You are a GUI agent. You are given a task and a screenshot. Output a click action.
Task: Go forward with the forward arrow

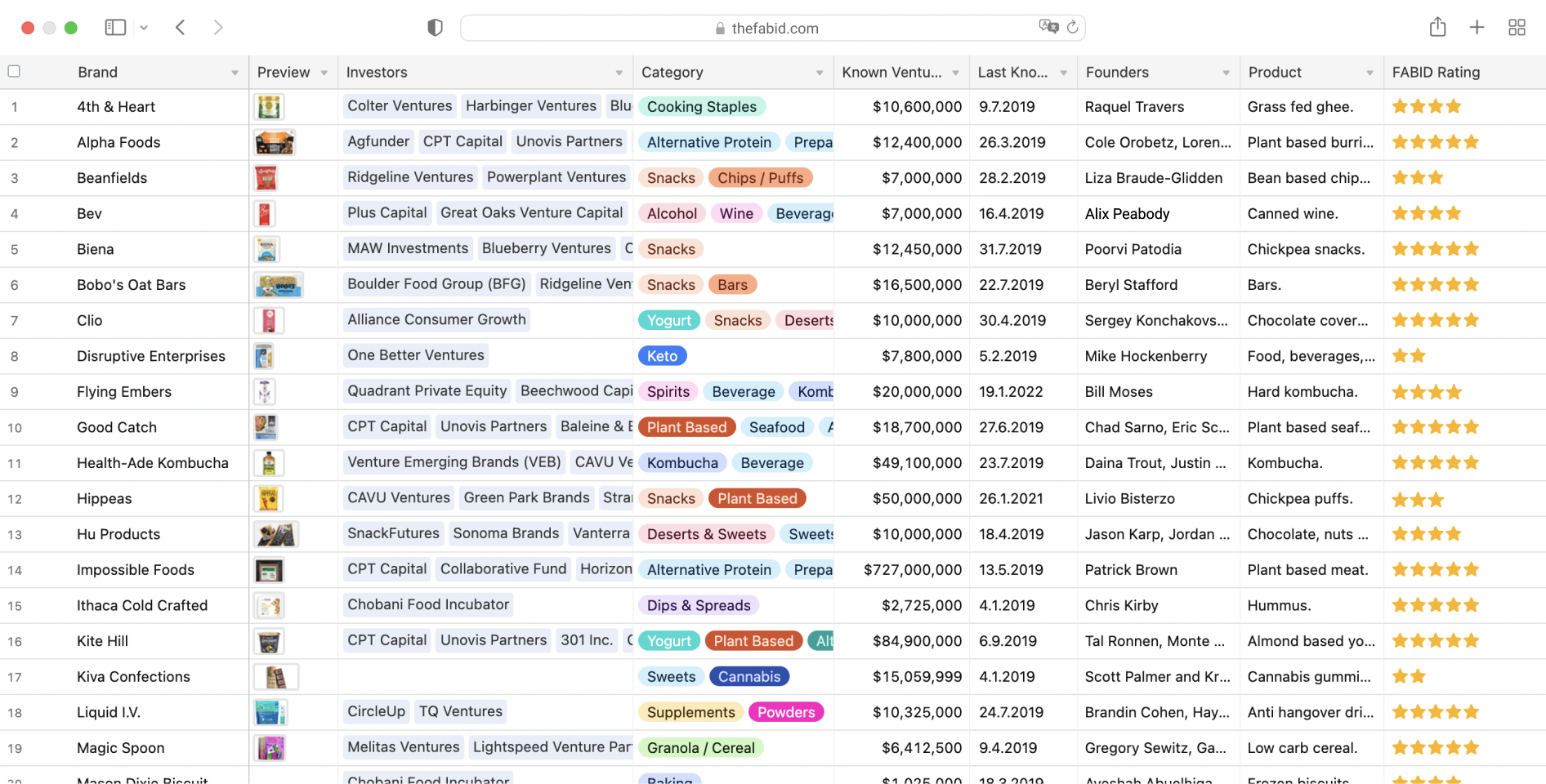(x=218, y=28)
